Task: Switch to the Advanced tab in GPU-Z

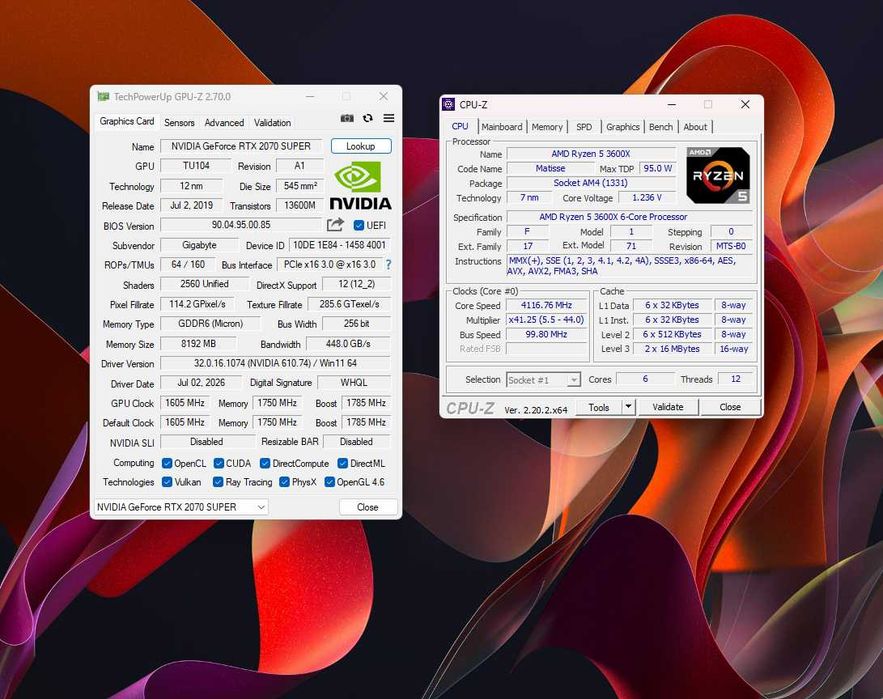Action: tap(224, 122)
